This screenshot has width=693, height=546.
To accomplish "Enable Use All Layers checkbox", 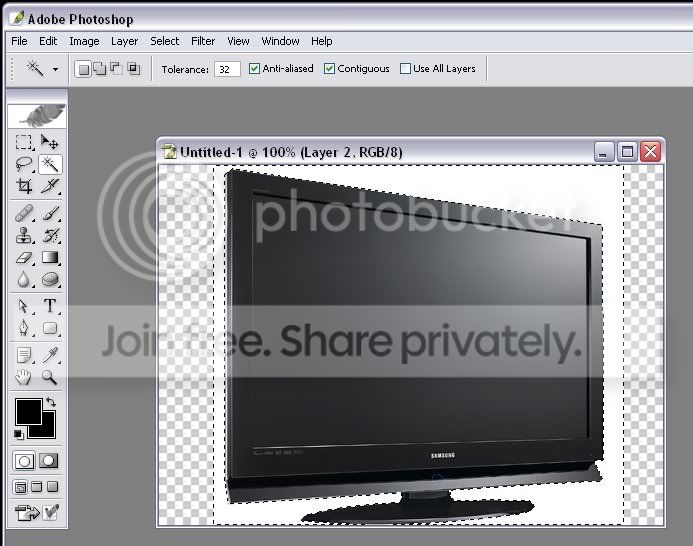I will 405,69.
